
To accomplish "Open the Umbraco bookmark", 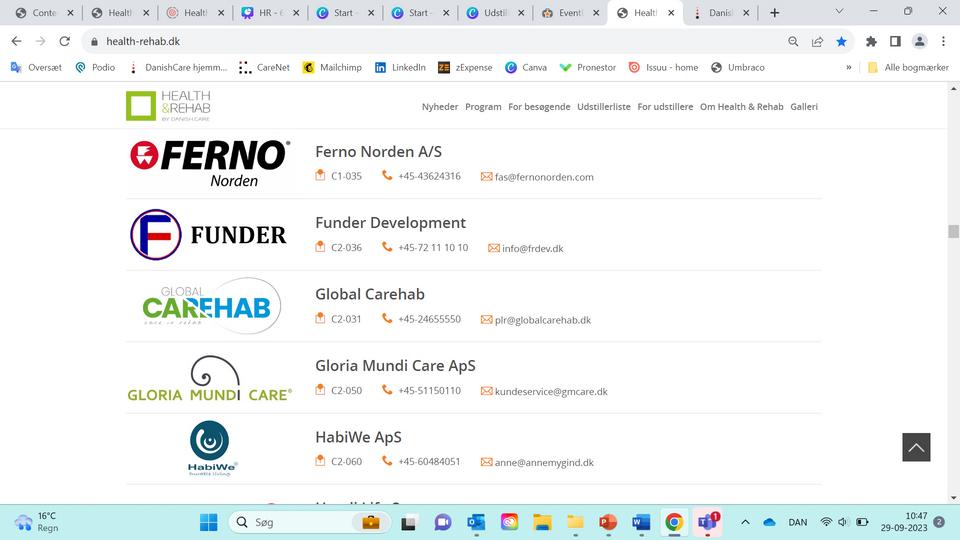I will tap(738, 67).
